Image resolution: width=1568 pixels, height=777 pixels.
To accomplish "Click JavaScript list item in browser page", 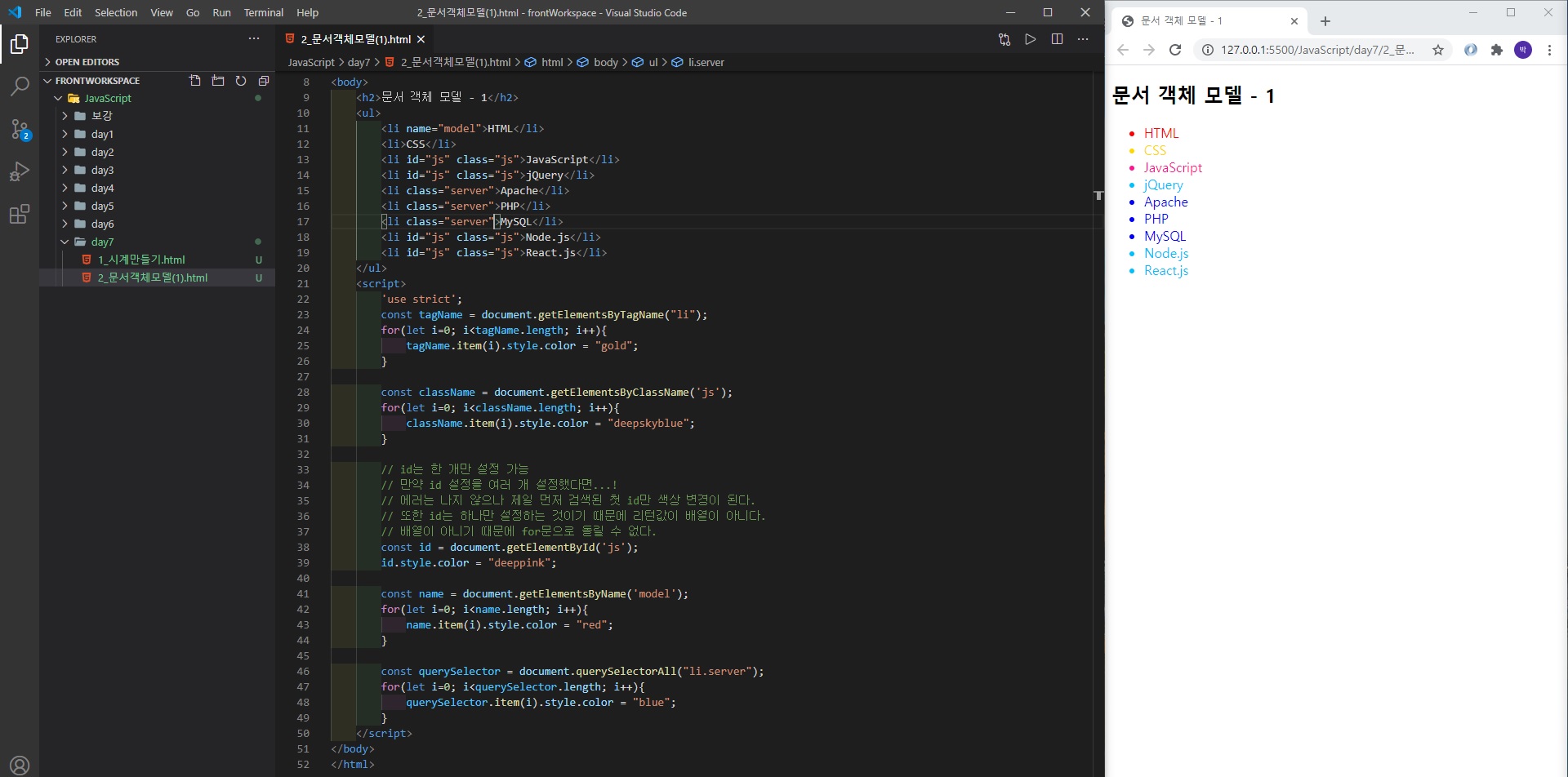I will 1173,167.
